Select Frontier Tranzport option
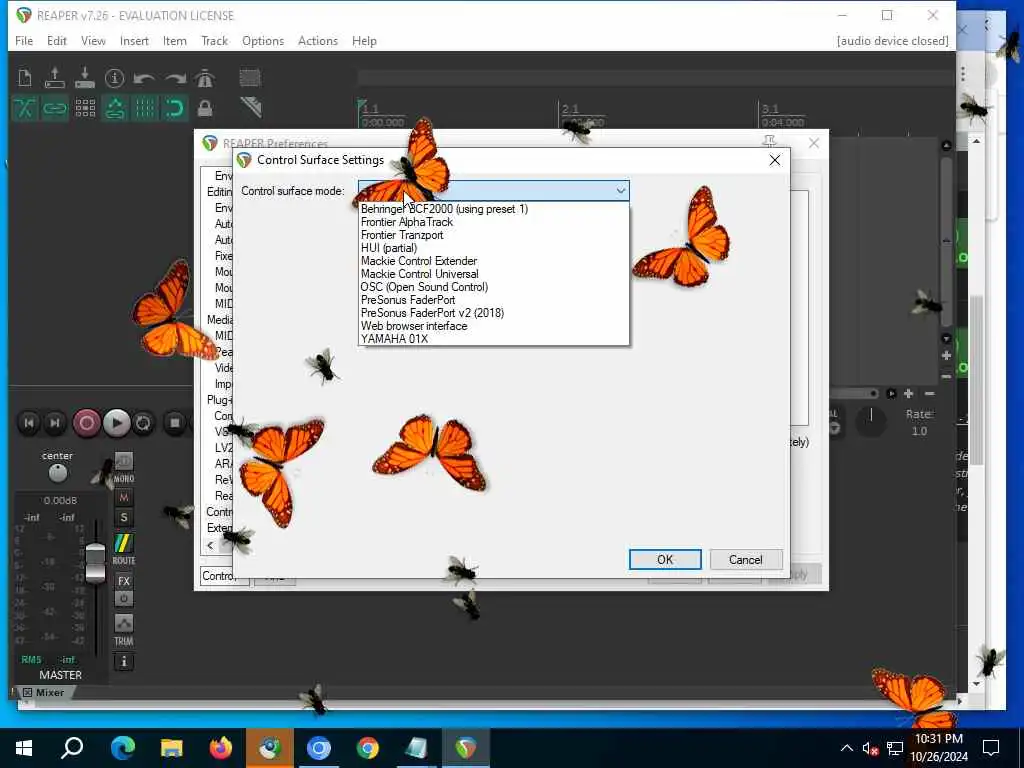Screen dimensions: 1024x768 (x=494, y=235)
